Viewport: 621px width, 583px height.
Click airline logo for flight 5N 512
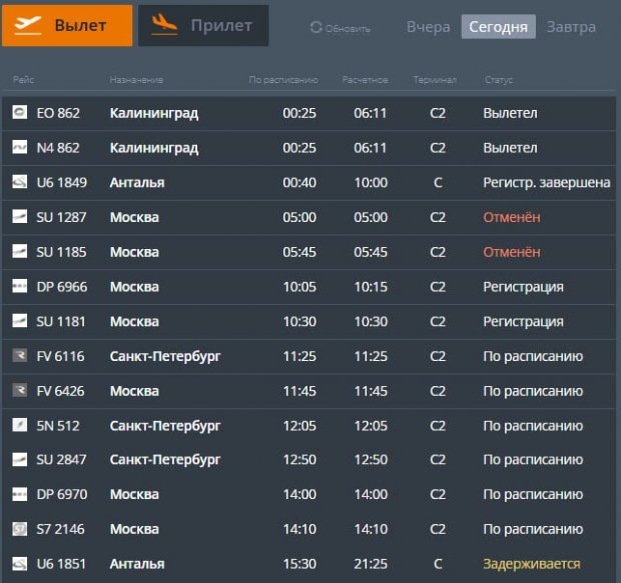[20, 425]
